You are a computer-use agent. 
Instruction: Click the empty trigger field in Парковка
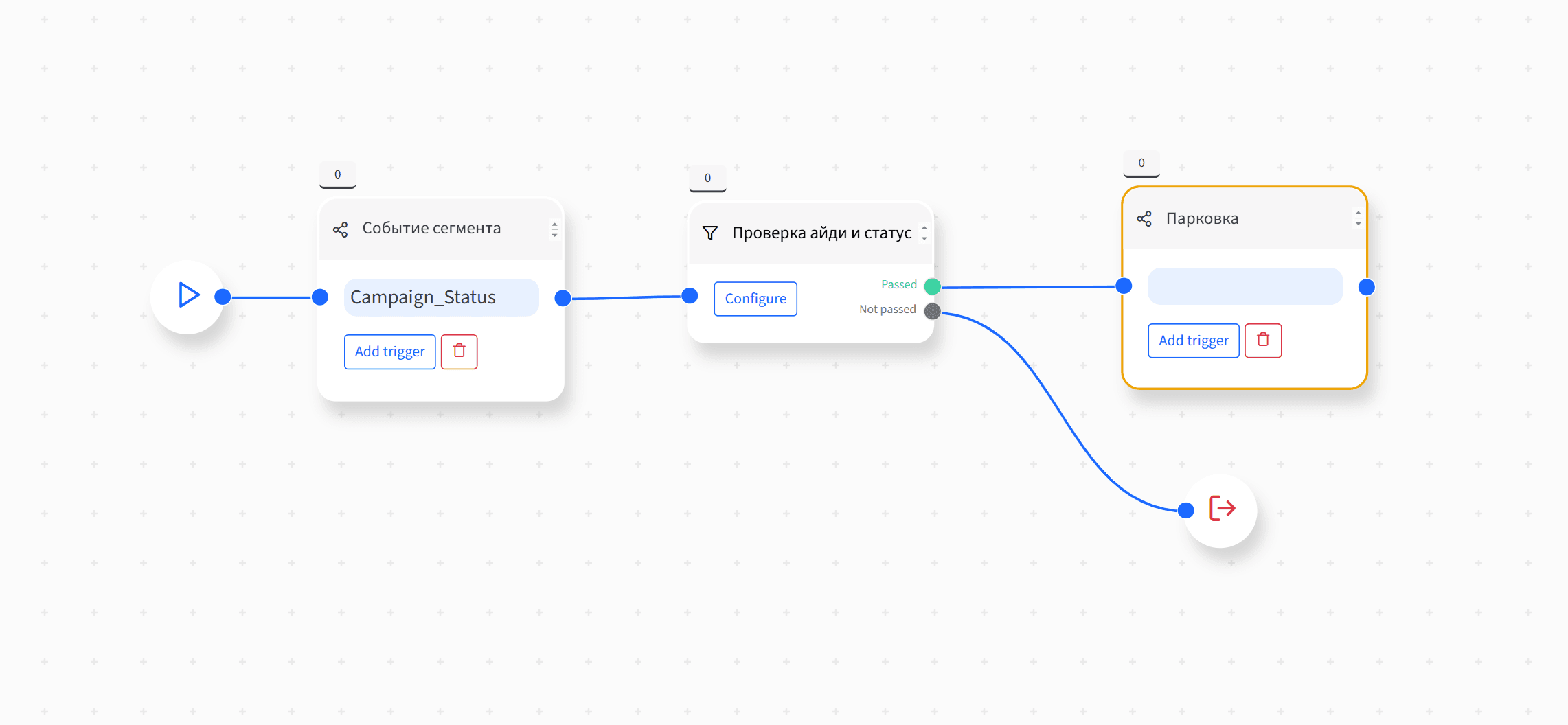1245,286
